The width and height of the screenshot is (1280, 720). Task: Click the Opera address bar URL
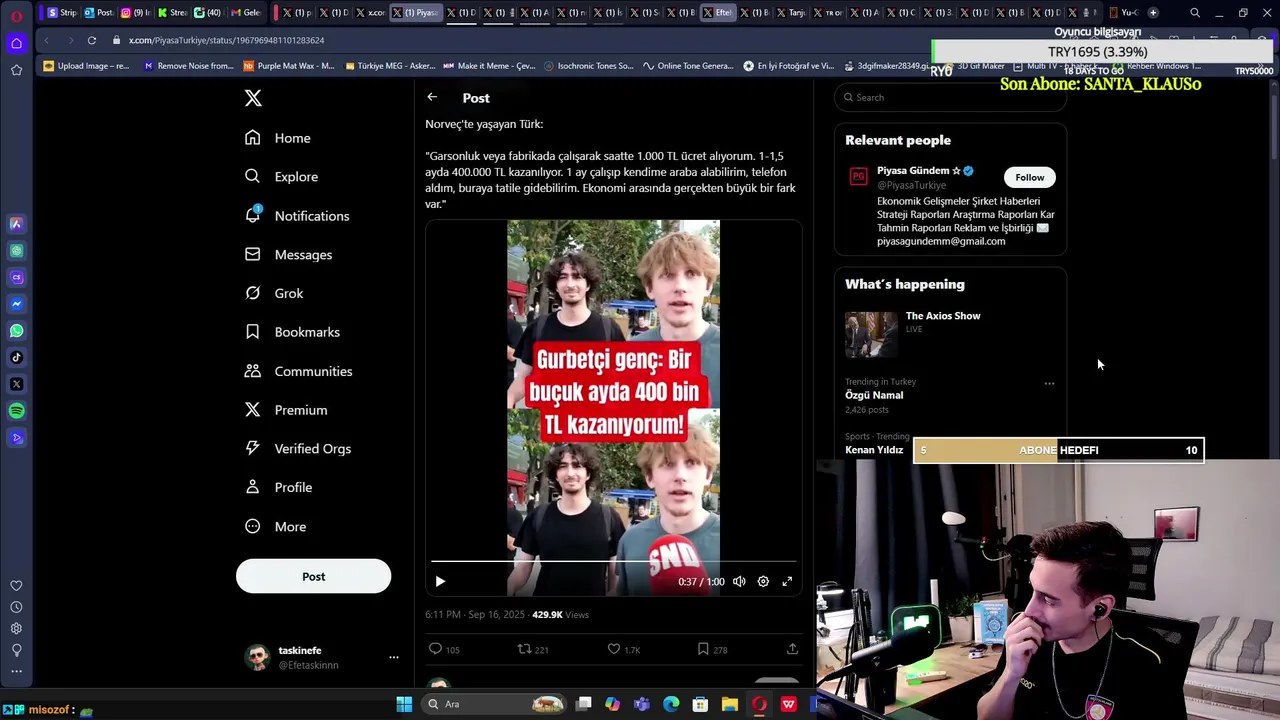(x=226, y=40)
